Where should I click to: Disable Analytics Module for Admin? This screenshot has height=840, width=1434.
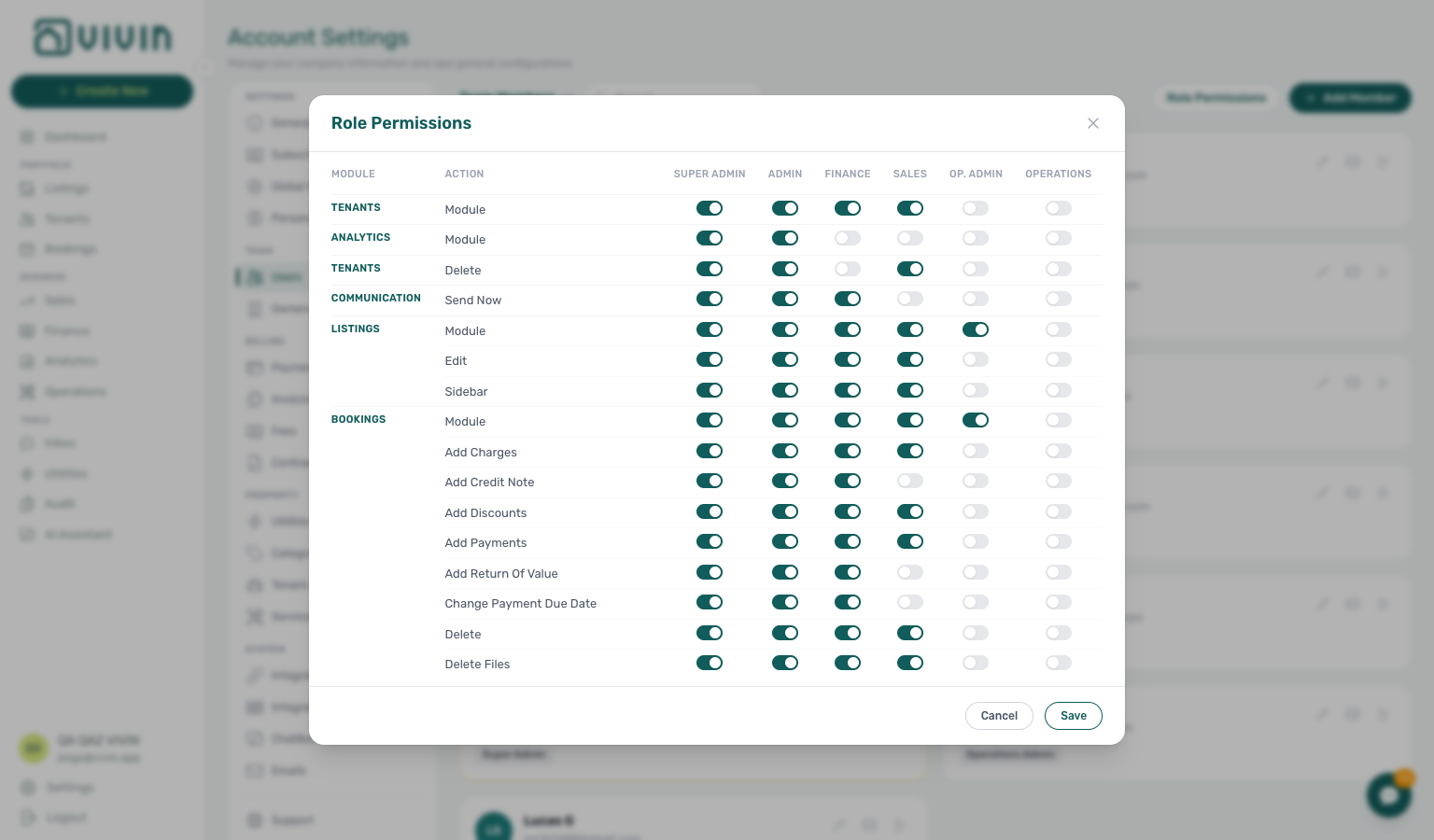coord(785,238)
